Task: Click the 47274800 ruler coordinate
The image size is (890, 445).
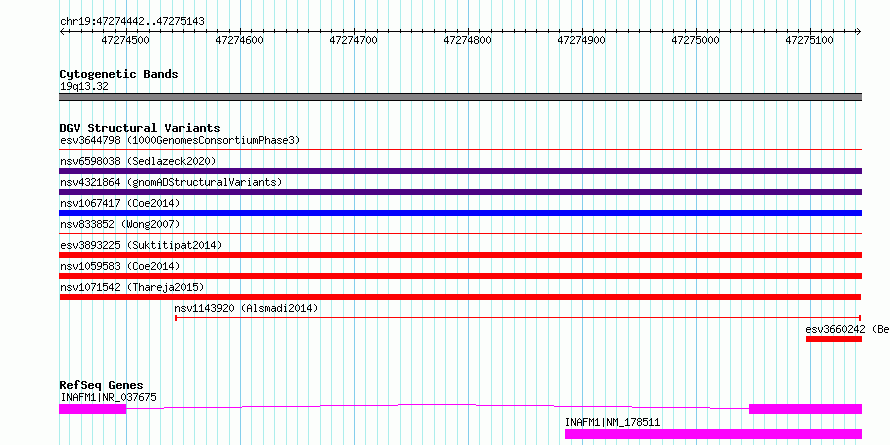Action: [467, 40]
